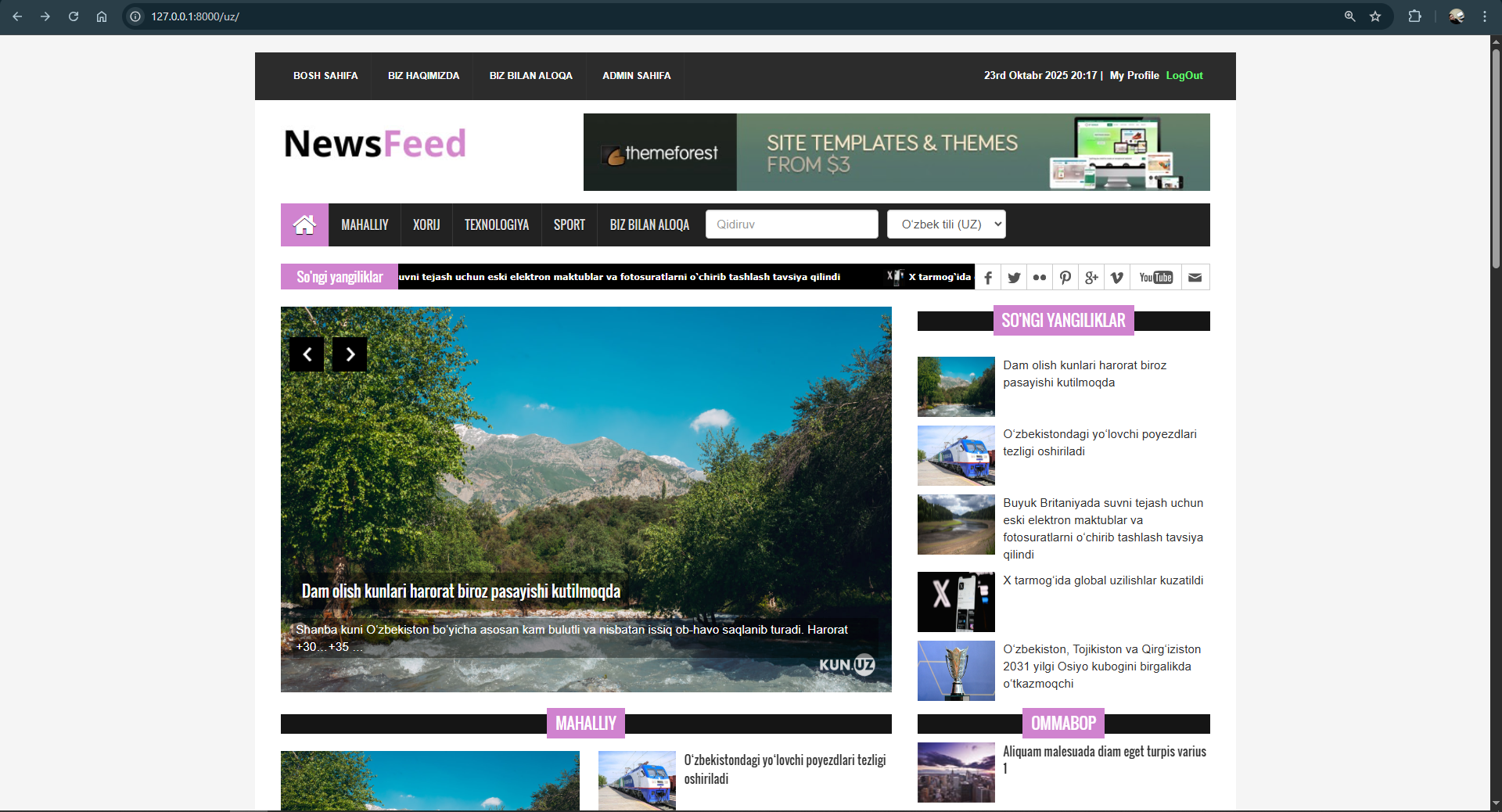Open the ADMIN SAHIFA page

pos(636,76)
